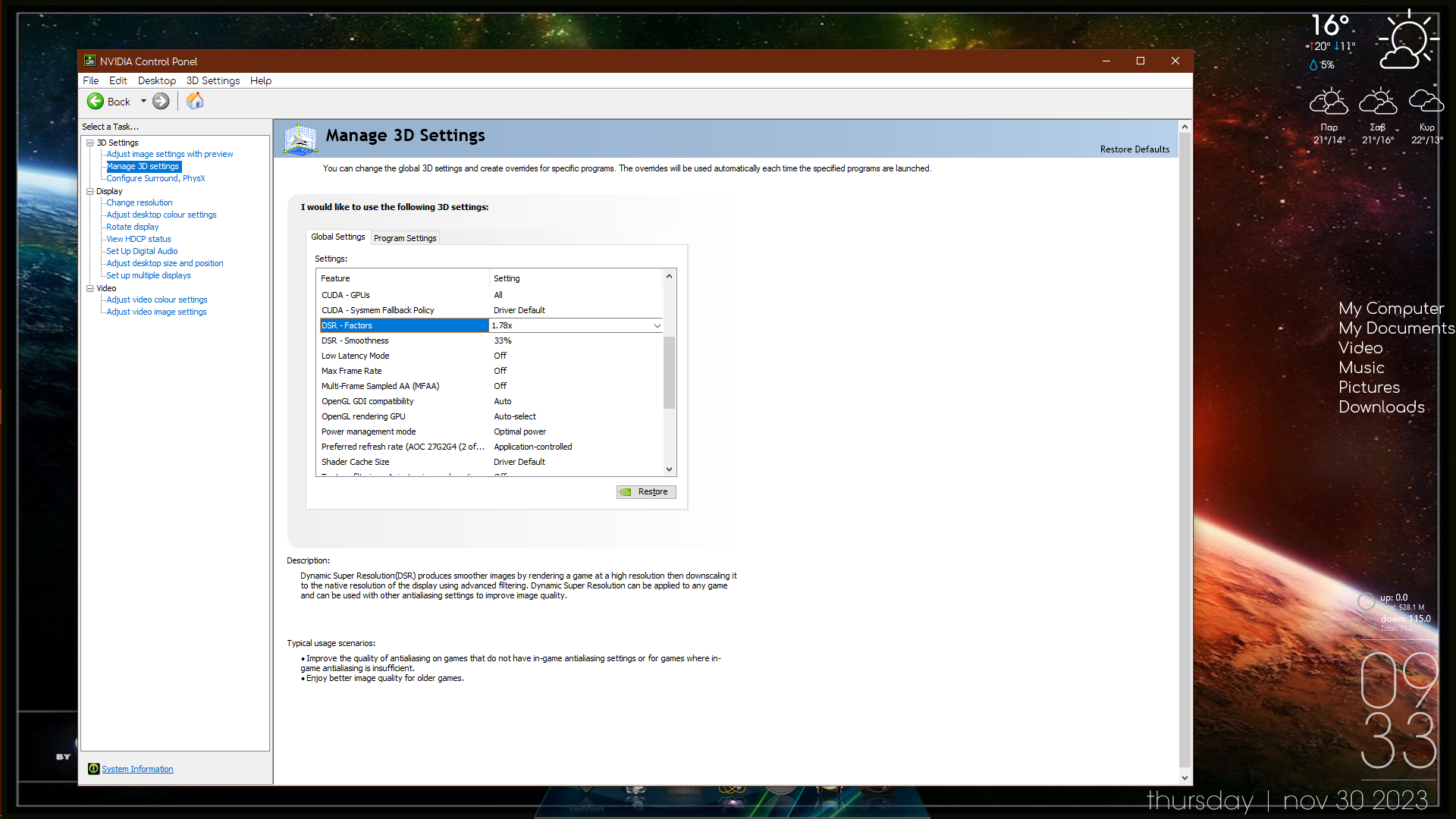Switch to the Program Settings tab
The width and height of the screenshot is (1456, 819).
405,238
